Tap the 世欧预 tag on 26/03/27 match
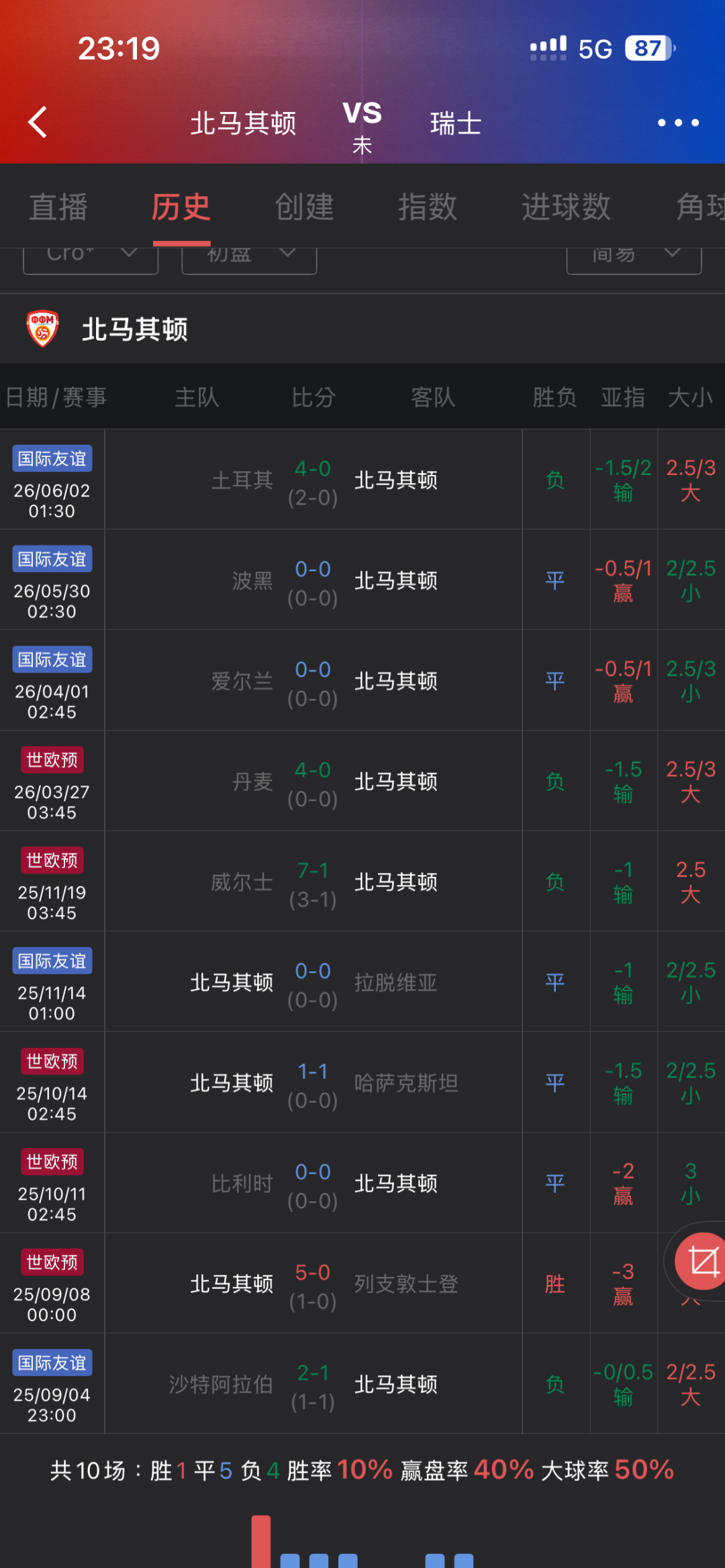The image size is (725, 1568). (x=52, y=760)
